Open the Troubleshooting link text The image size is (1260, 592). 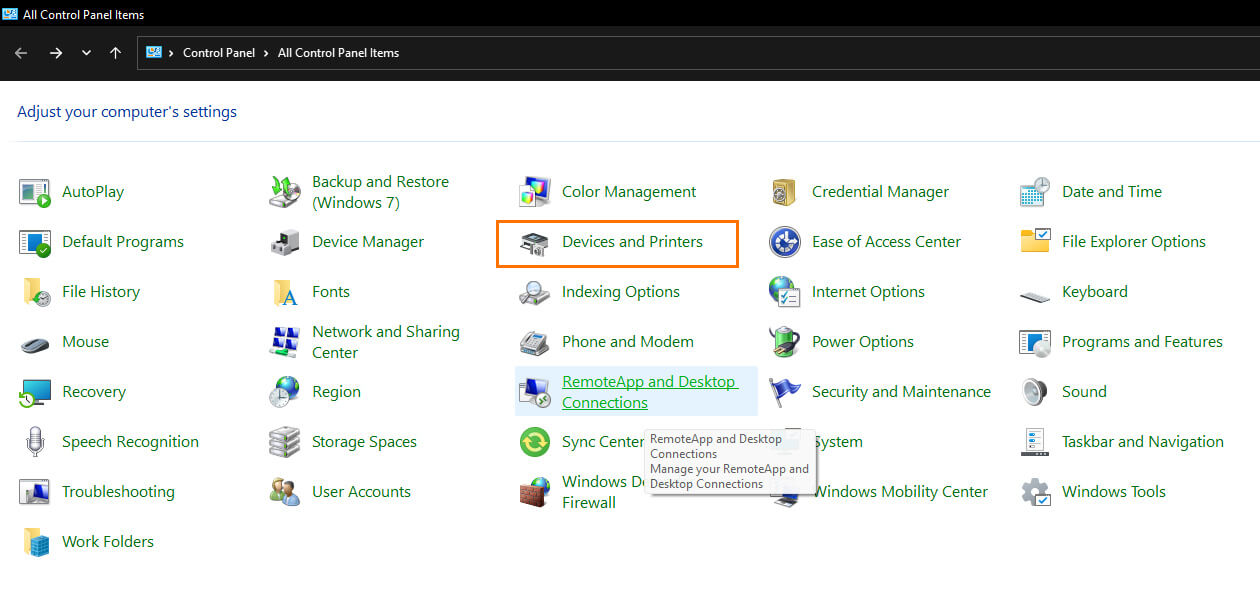pos(118,492)
